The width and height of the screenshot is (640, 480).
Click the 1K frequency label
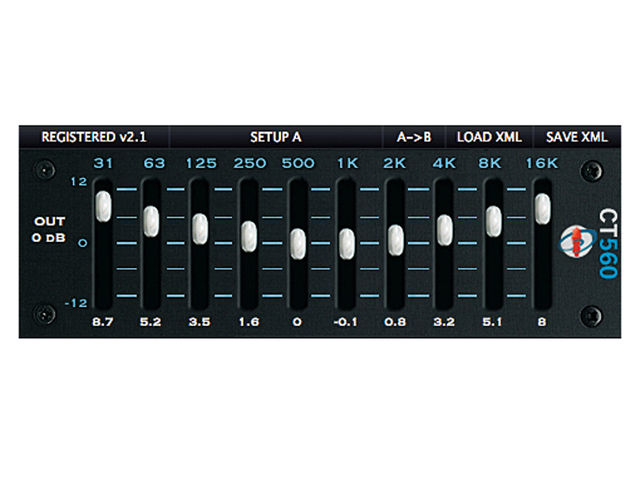(347, 163)
